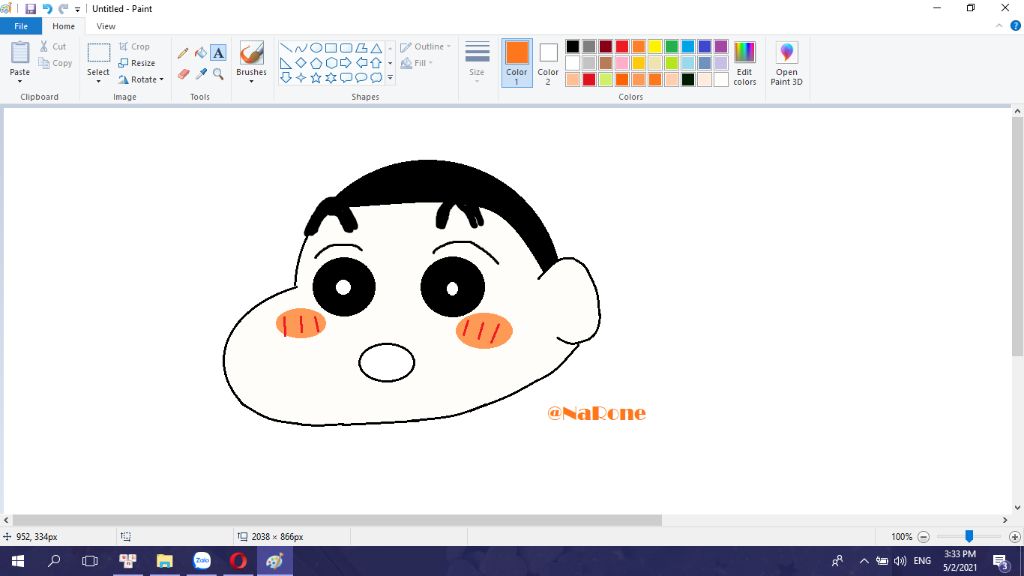Click the Cut button
This screenshot has height=576, width=1024.
pos(52,46)
